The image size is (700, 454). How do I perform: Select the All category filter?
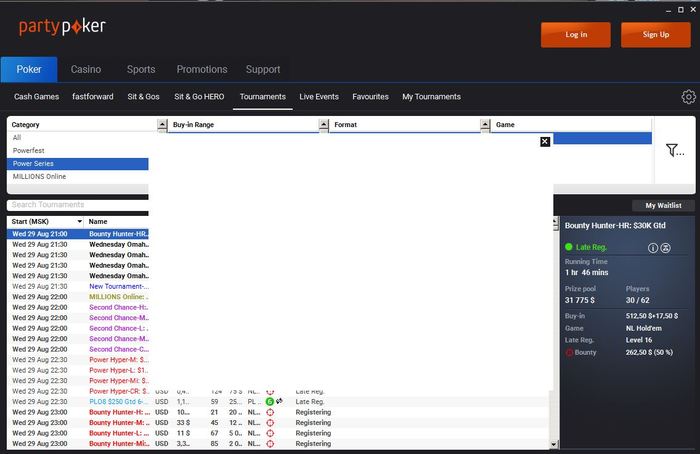78,137
